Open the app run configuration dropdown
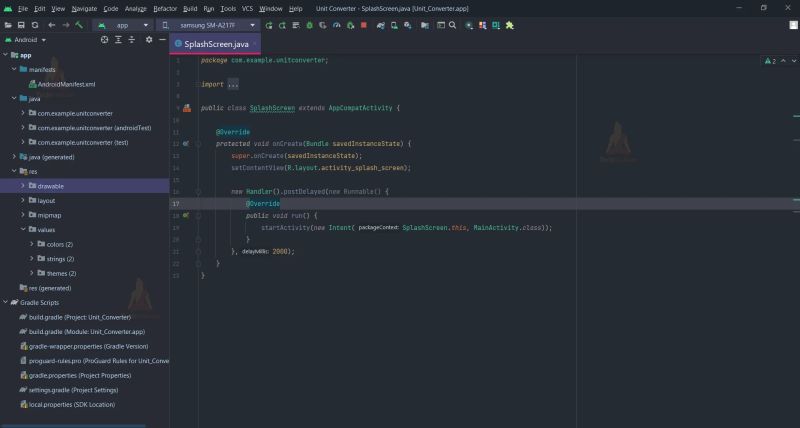The width and height of the screenshot is (800, 428). pyautogui.click(x=123, y=25)
